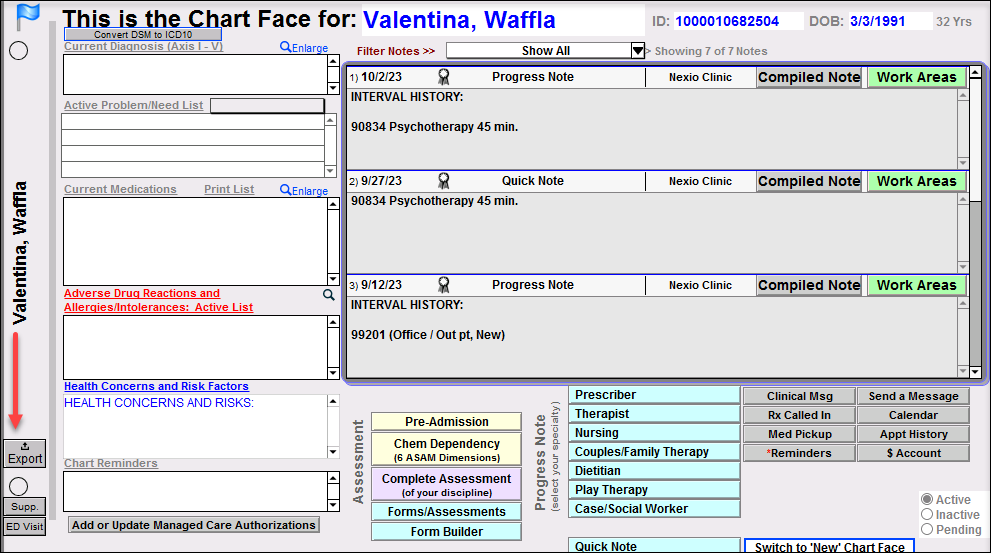Select the Pending status radio button
The height and width of the screenshot is (553, 991).
[x=927, y=529]
